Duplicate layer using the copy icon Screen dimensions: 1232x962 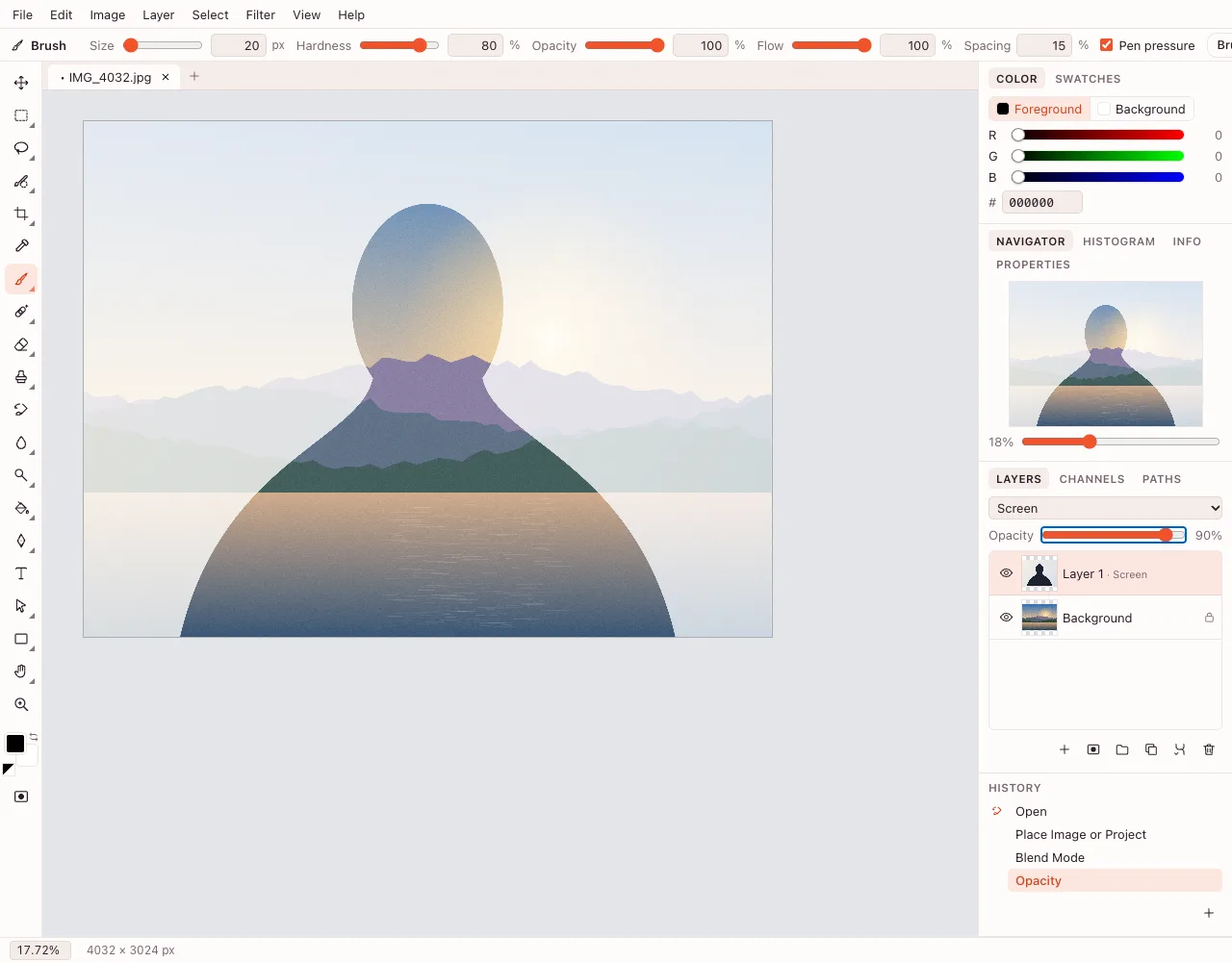(1151, 749)
